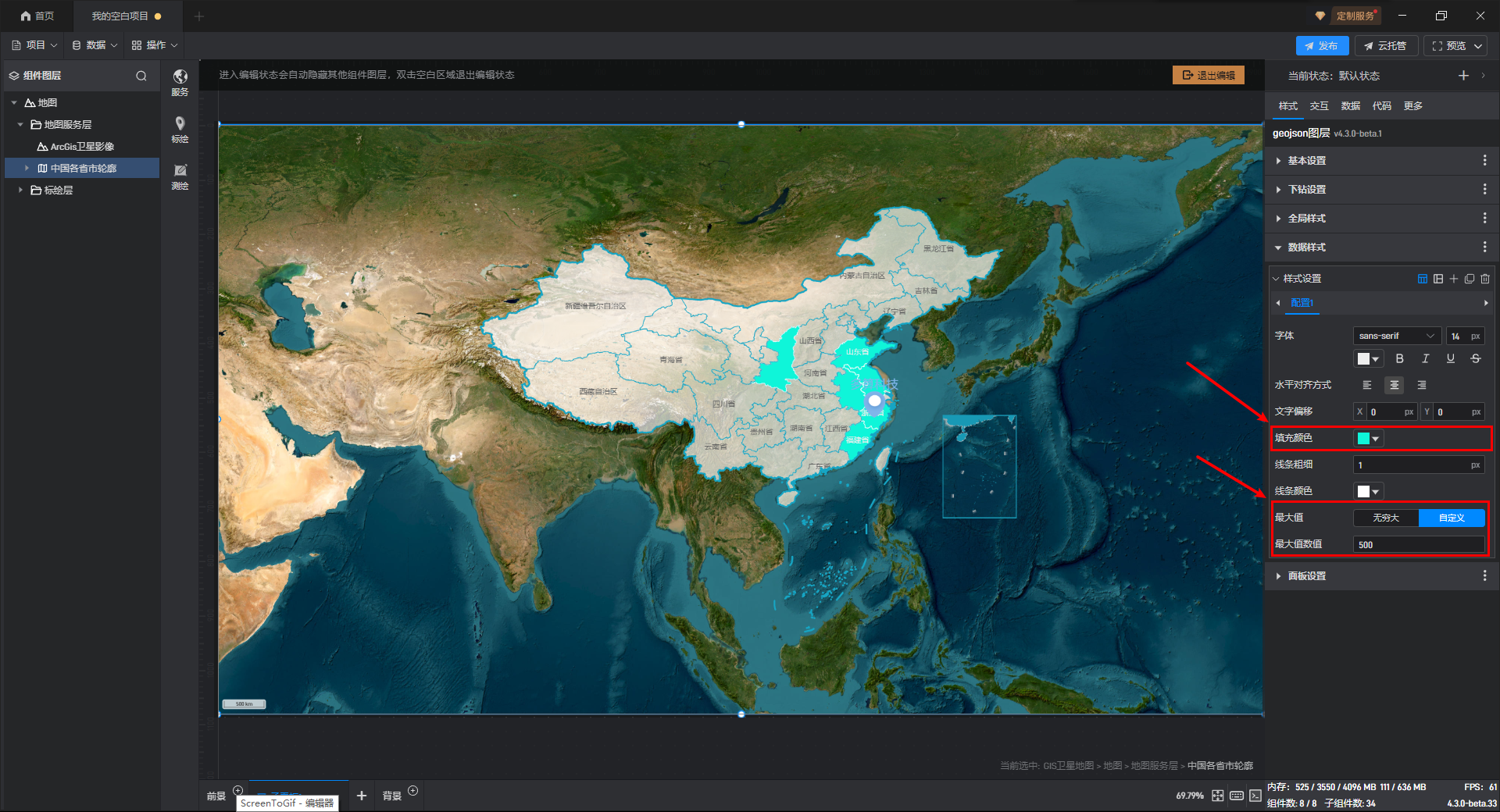The width and height of the screenshot is (1500, 812).
Task: Click the 退出编辑 exit edit button
Action: [1209, 75]
